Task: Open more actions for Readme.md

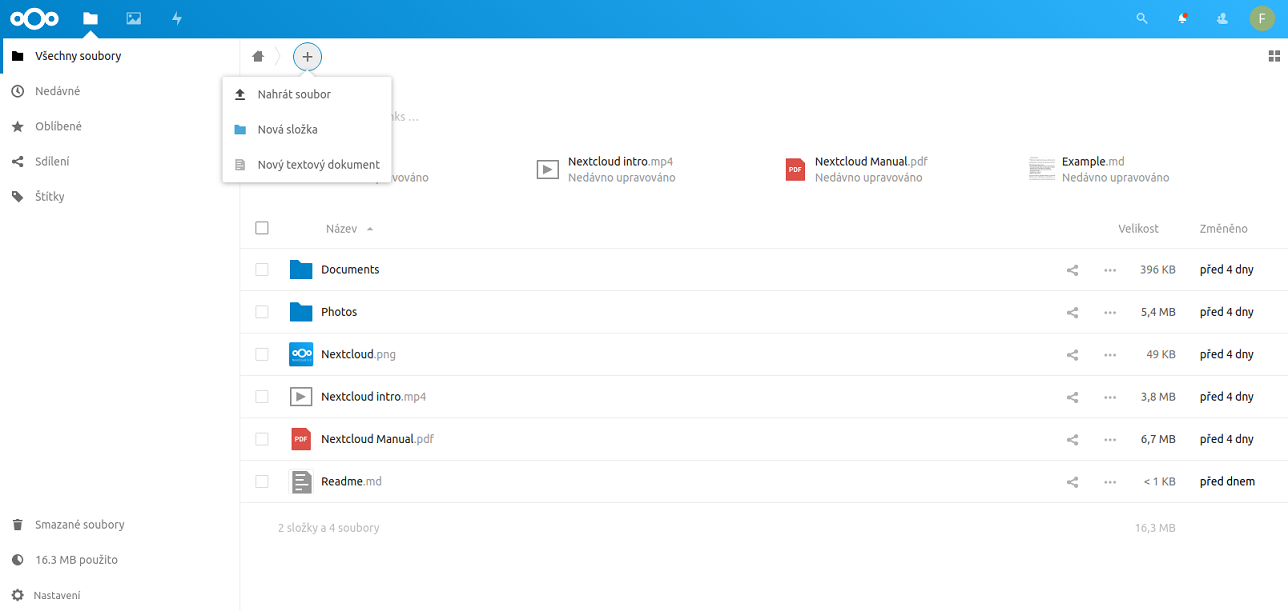Action: 1110,482
